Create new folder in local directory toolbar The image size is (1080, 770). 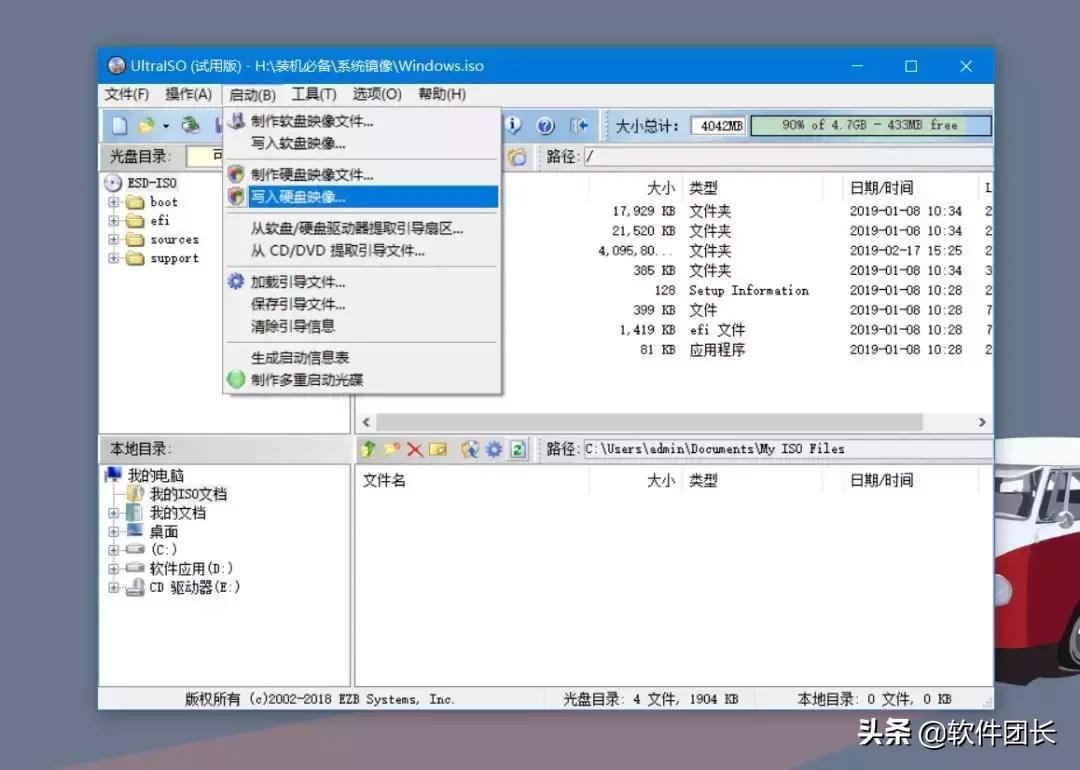point(391,449)
